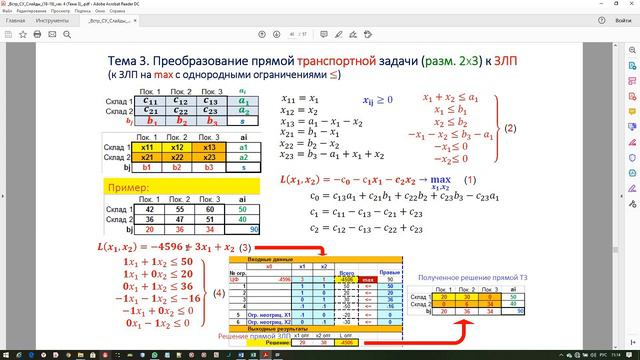Show hidden system tray icons

pyautogui.click(x=561, y=355)
